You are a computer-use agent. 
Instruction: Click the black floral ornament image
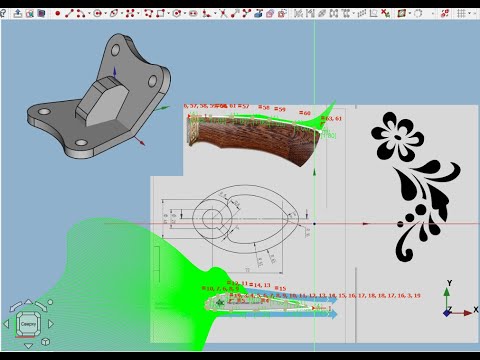coord(417,187)
